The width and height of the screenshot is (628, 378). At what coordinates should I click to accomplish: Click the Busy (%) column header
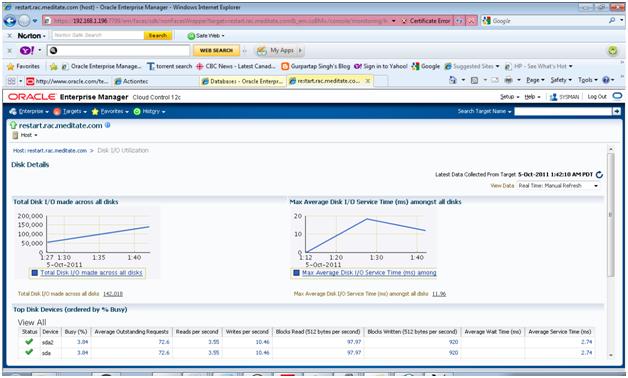tap(76, 332)
